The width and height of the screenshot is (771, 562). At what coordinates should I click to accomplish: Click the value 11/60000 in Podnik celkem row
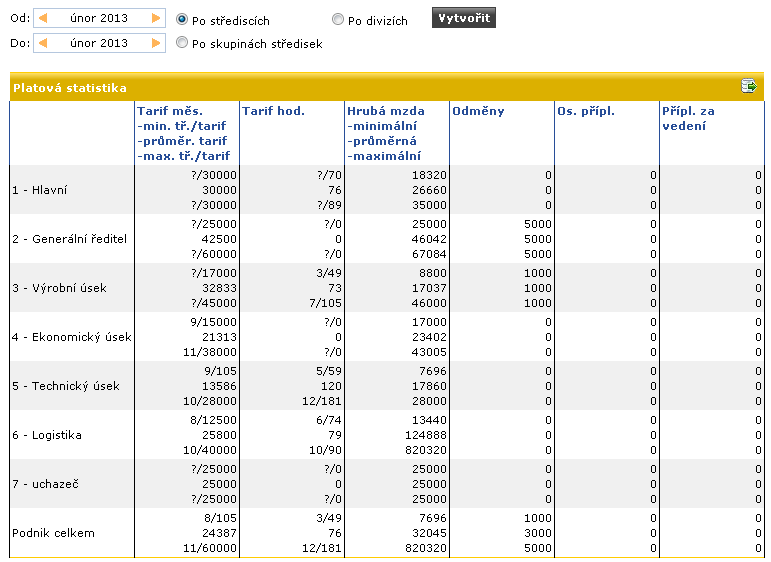click(210, 548)
